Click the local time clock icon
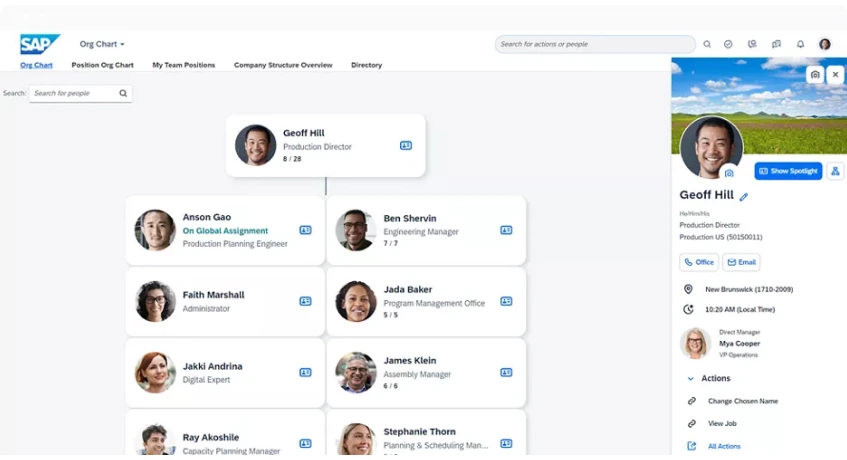847x460 pixels. pos(688,309)
